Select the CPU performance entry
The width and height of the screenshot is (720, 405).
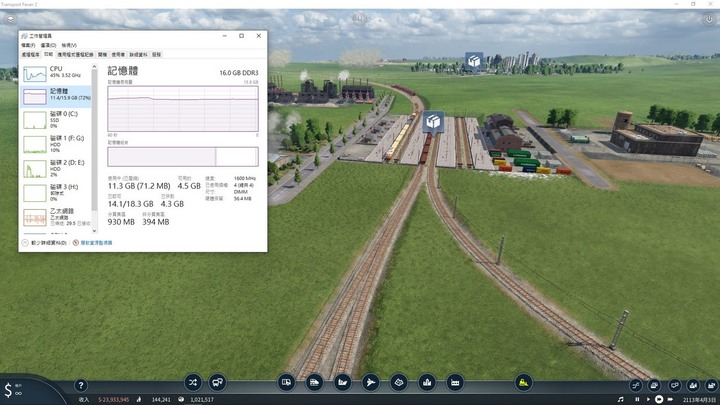(x=56, y=73)
